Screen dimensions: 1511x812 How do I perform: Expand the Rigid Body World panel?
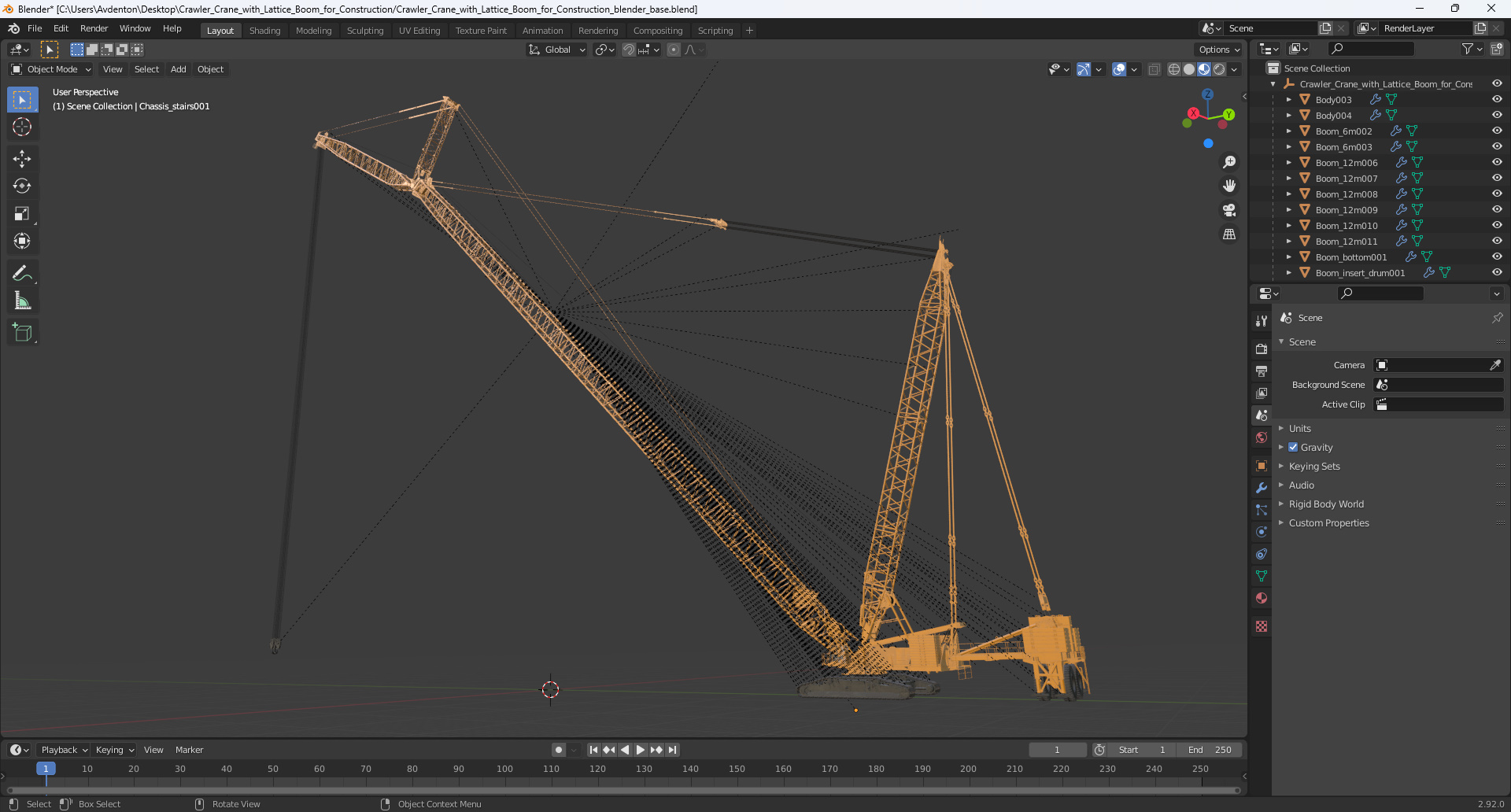tap(1326, 504)
